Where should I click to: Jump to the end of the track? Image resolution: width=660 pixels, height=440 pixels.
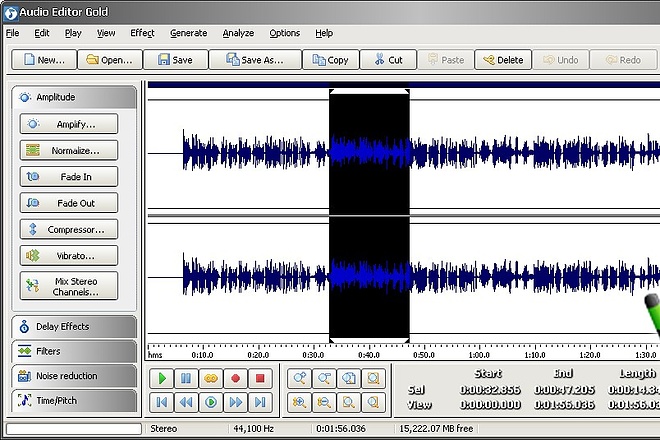click(x=260, y=402)
